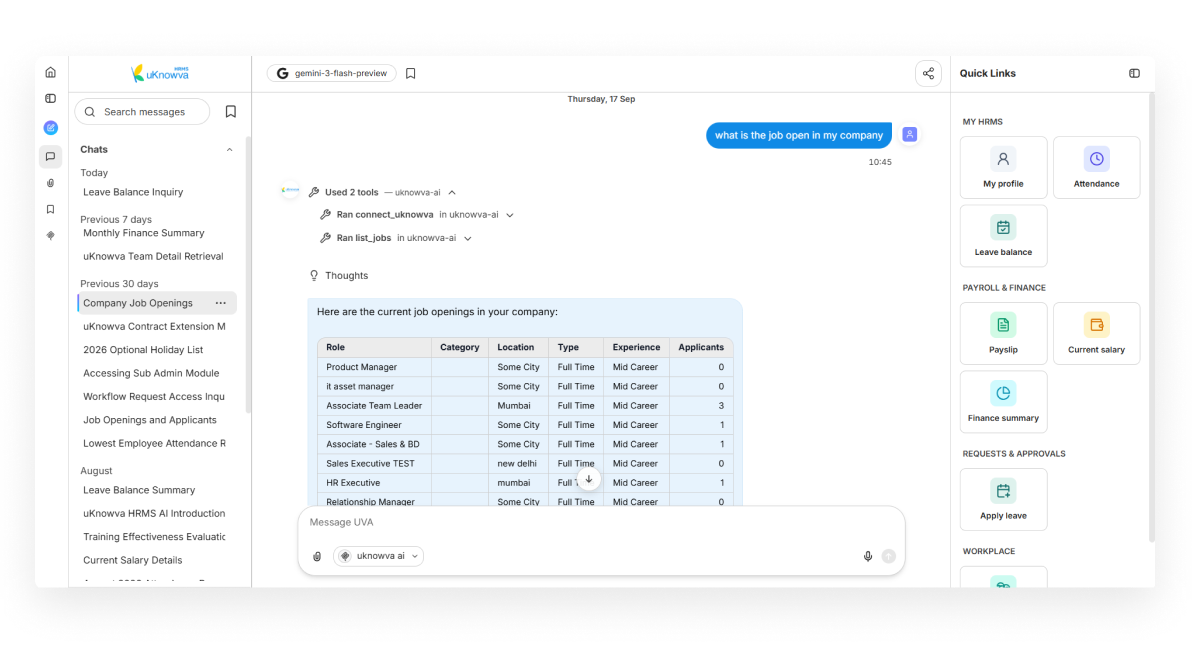
Task: Activate microphone voice input
Action: point(867,556)
